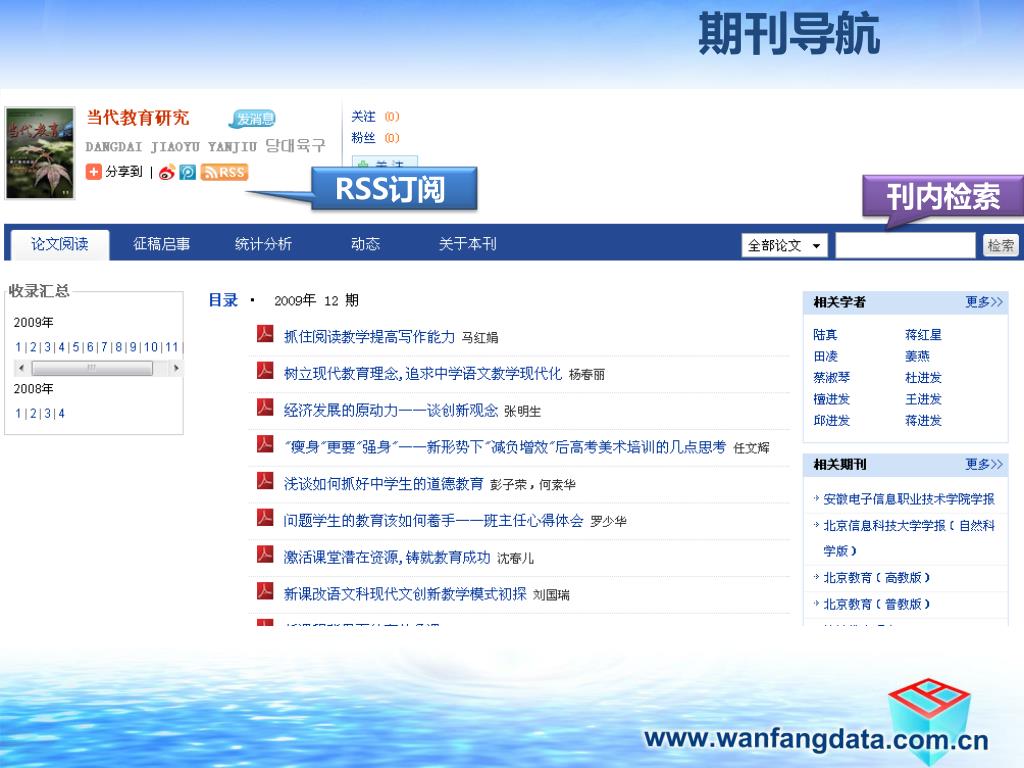The width and height of the screenshot is (1024, 768).
Task: Click the horizontal scrollbar thumb under 2009年
Action: click(x=92, y=368)
